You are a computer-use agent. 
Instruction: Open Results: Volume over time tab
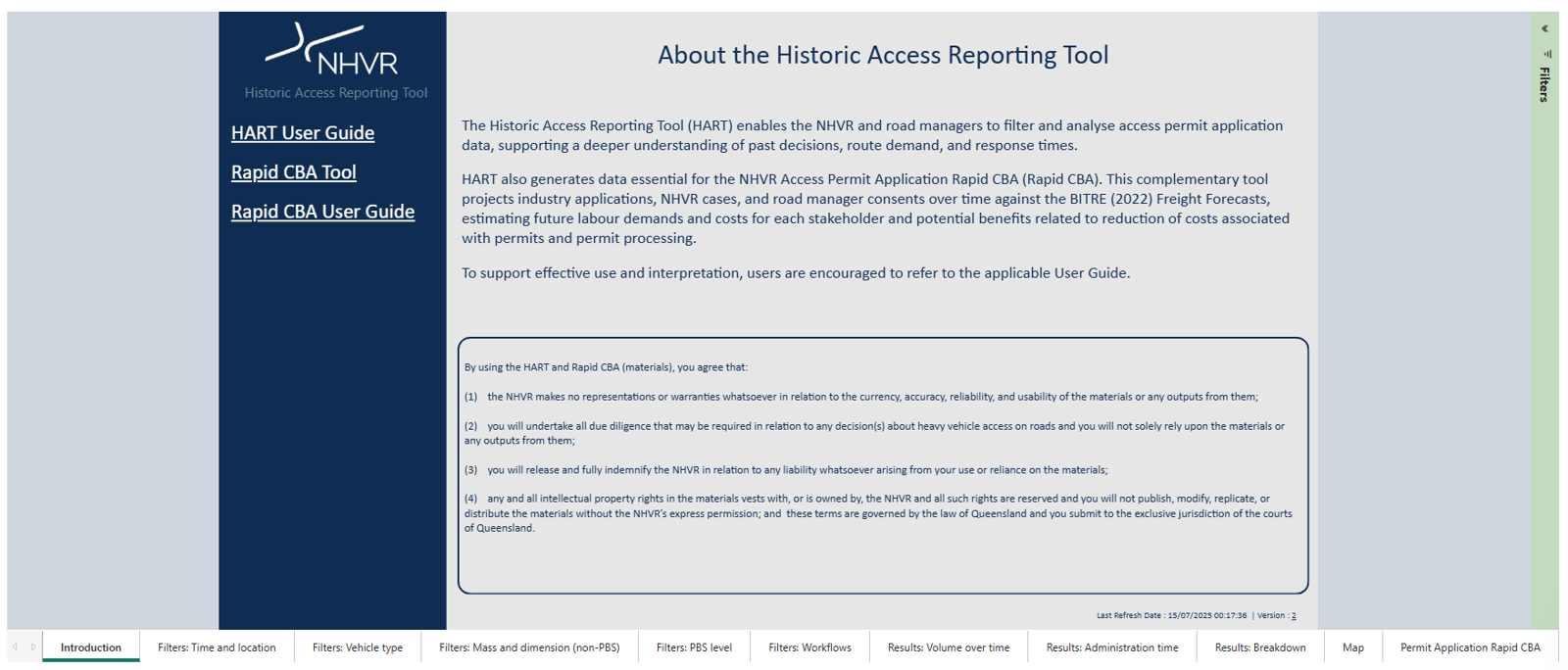click(x=949, y=647)
